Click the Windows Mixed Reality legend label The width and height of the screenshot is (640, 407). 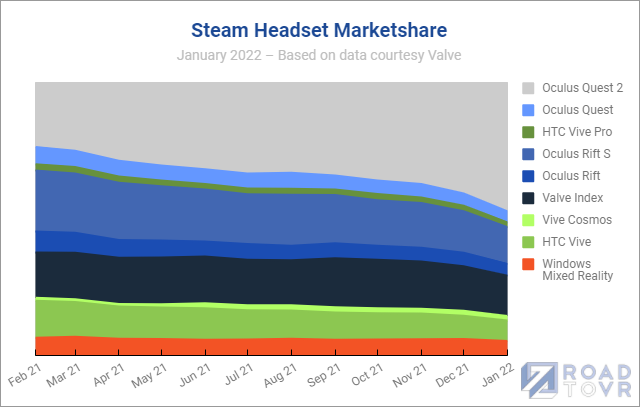click(x=578, y=270)
